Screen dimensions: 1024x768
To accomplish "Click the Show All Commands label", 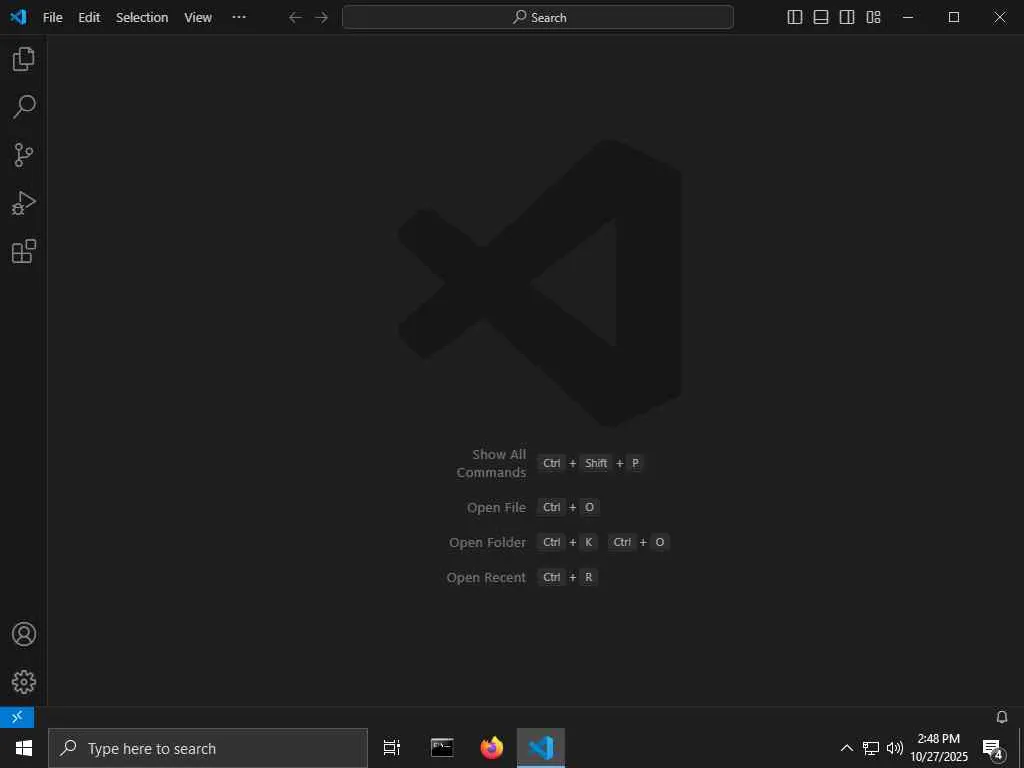I will [x=491, y=463].
